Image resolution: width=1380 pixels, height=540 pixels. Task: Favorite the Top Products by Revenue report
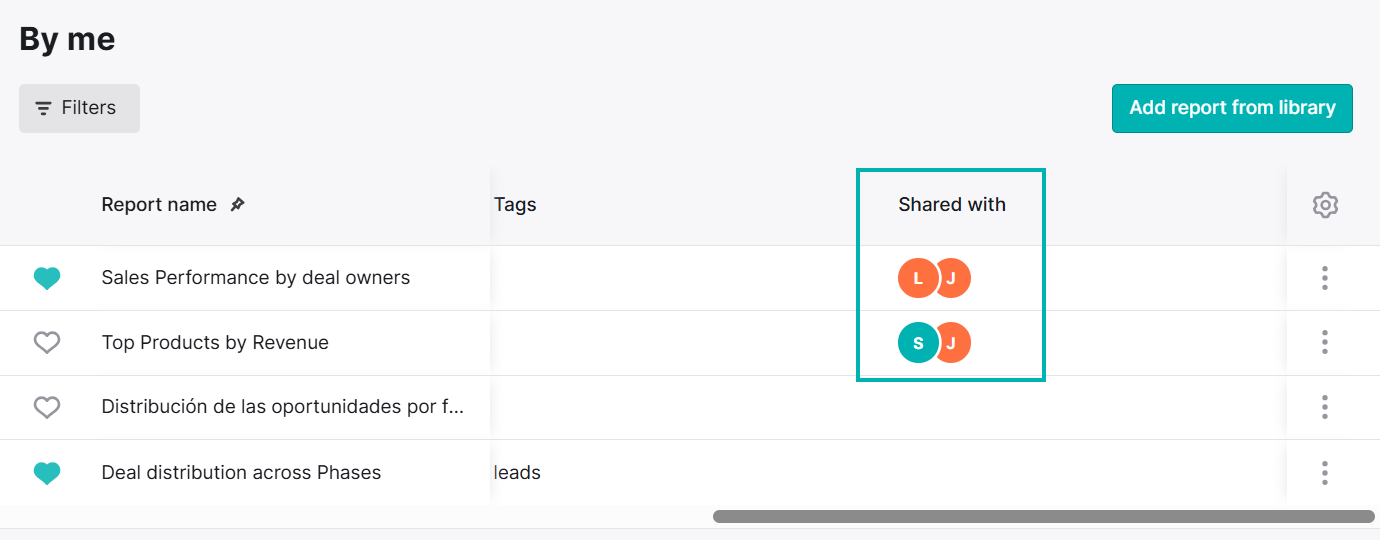(47, 343)
